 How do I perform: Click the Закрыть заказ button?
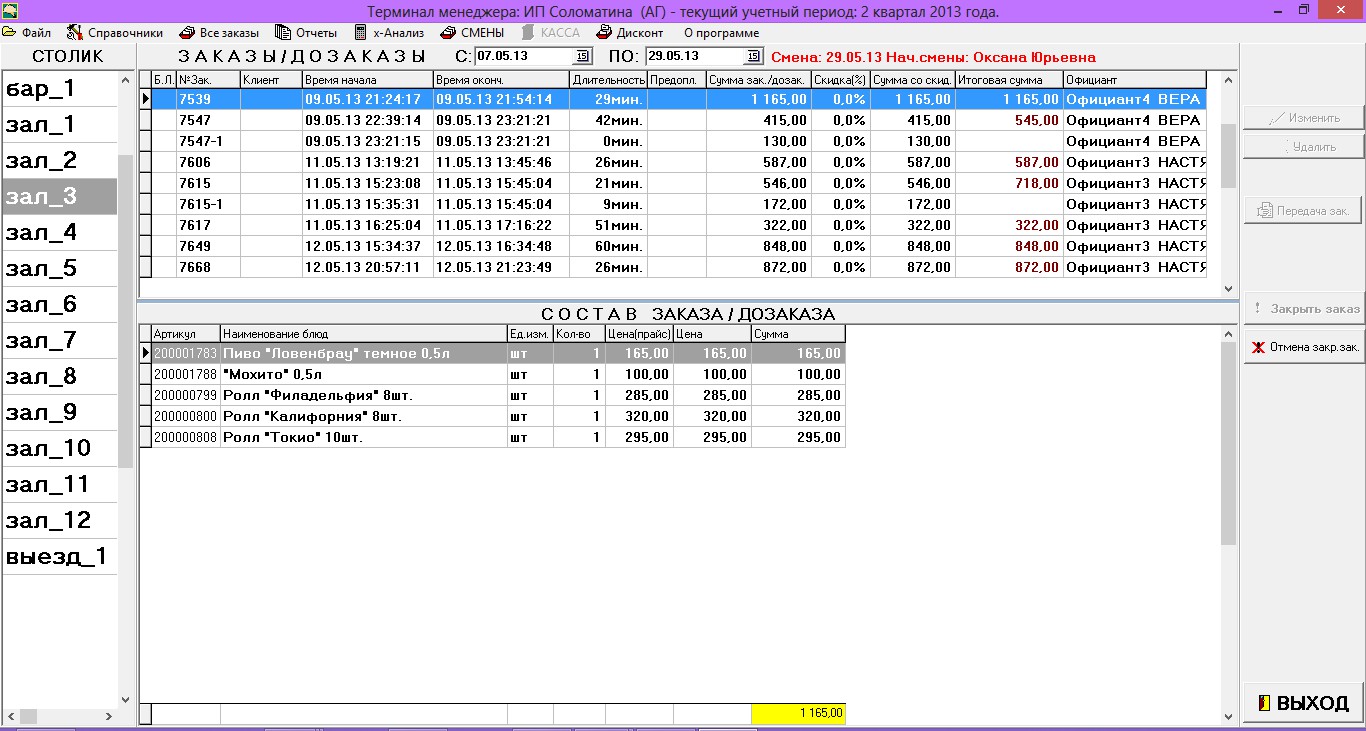tap(1304, 309)
